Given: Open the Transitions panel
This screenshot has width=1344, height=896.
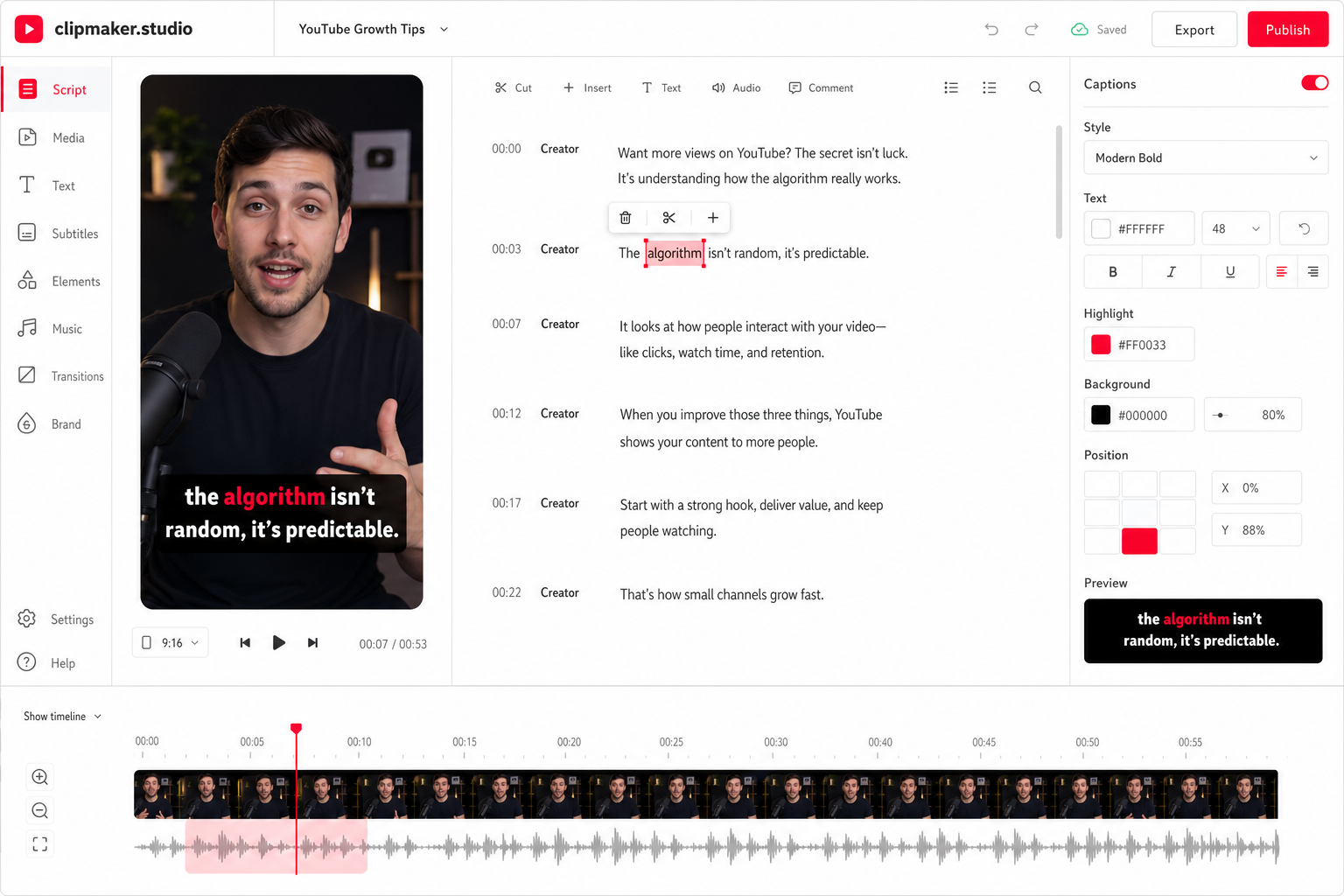Looking at the screenshot, I should (61, 376).
